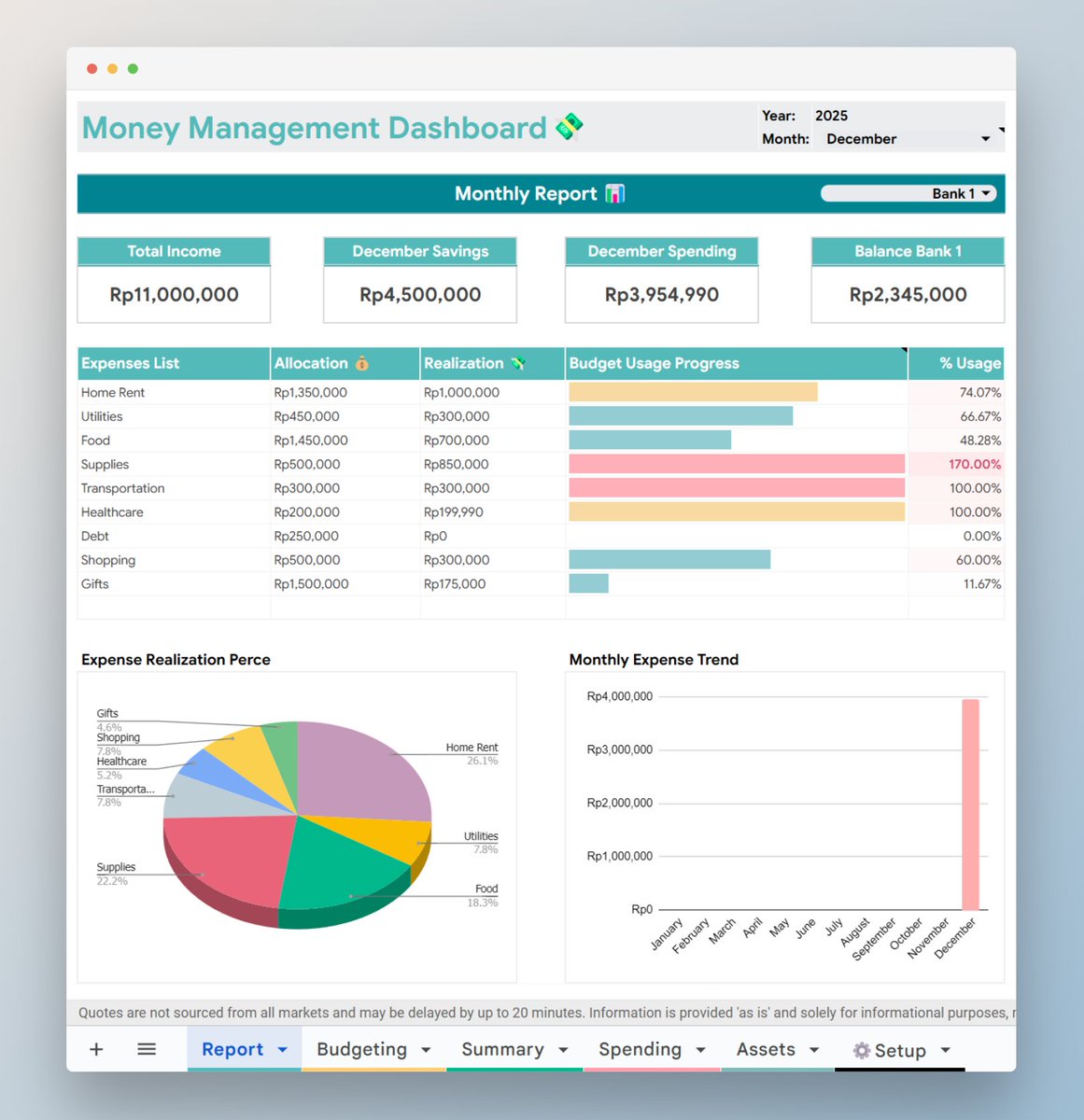Viewport: 1084px width, 1120px height.
Task: Click the Total Income summary card
Action: tap(174, 278)
